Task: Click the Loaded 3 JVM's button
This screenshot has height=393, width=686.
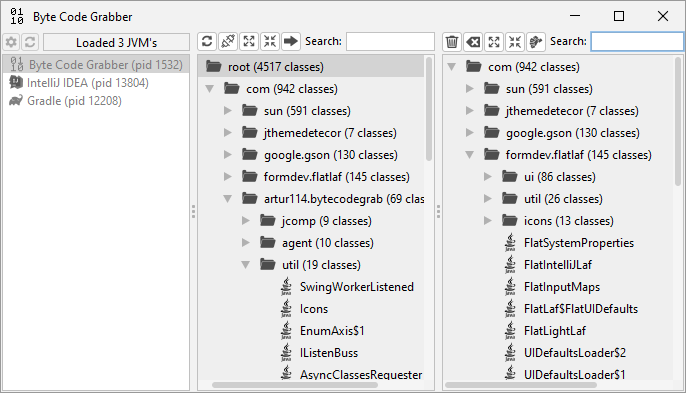Action: point(116,42)
